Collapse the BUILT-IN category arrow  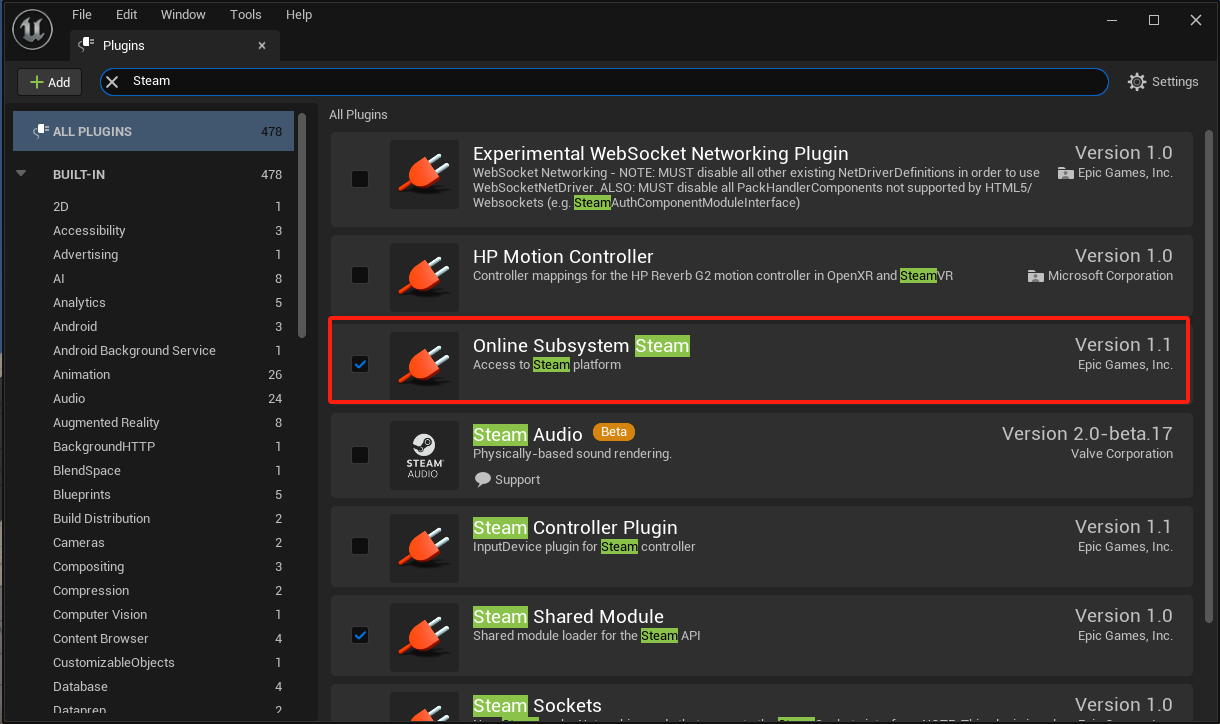[x=21, y=174]
